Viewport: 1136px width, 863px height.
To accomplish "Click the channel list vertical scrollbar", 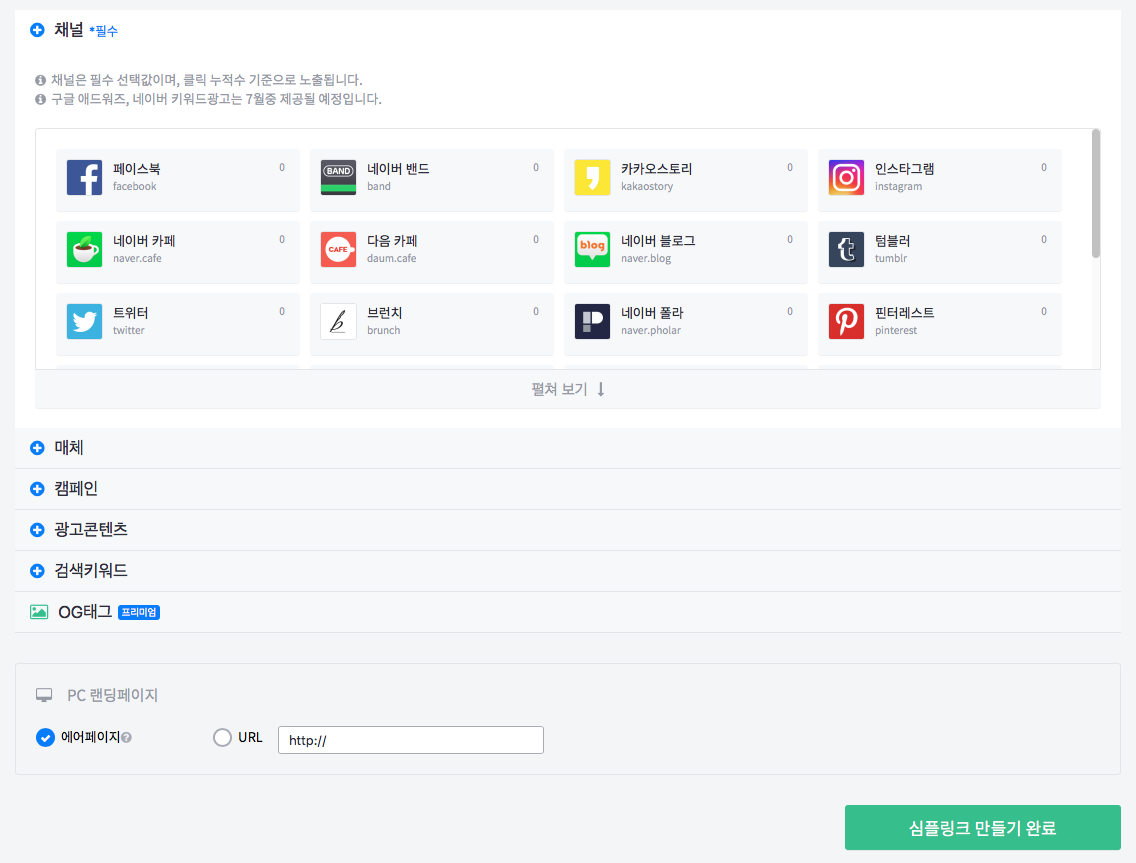I will pos(1095,193).
